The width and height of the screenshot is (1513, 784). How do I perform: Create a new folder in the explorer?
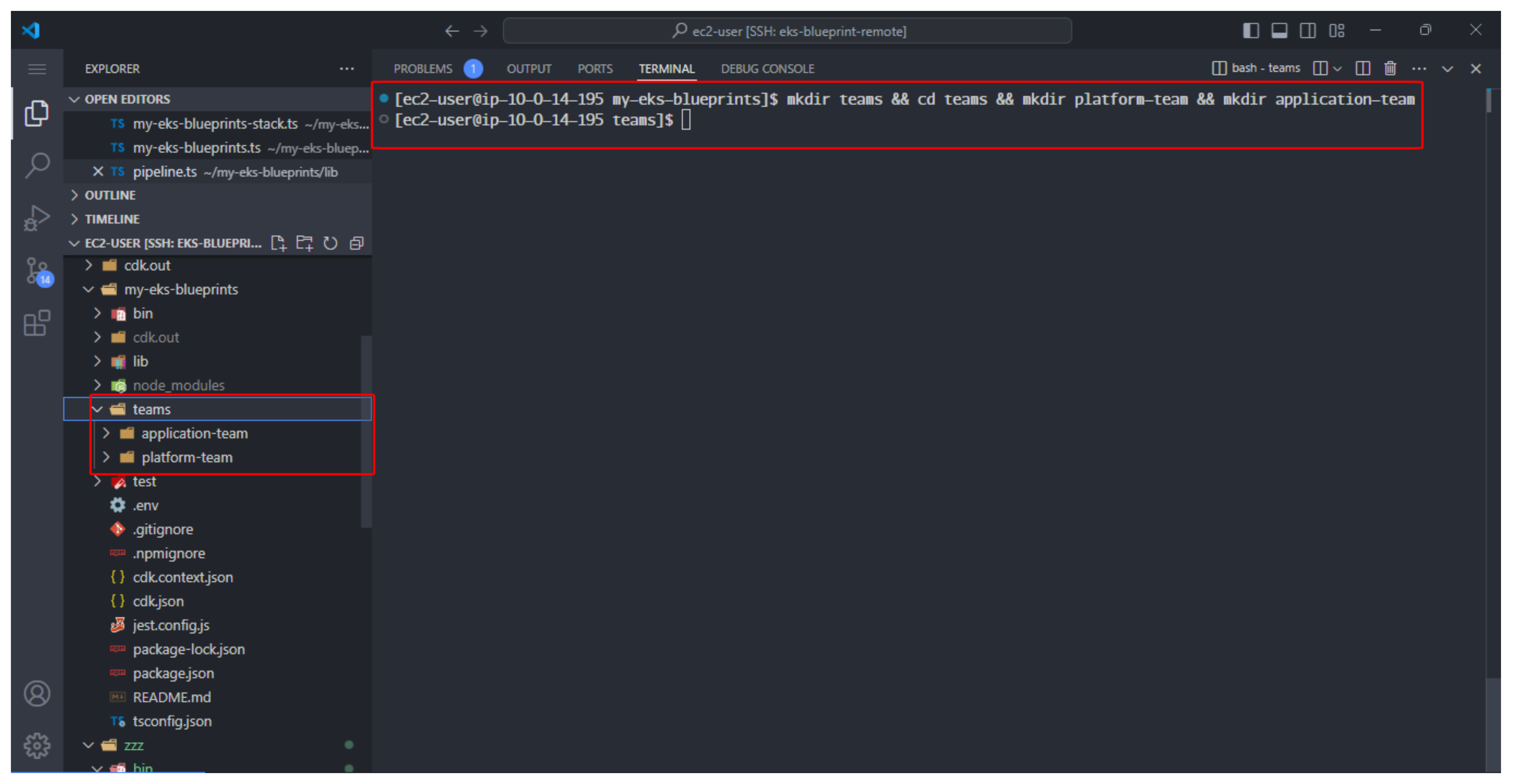click(x=305, y=243)
